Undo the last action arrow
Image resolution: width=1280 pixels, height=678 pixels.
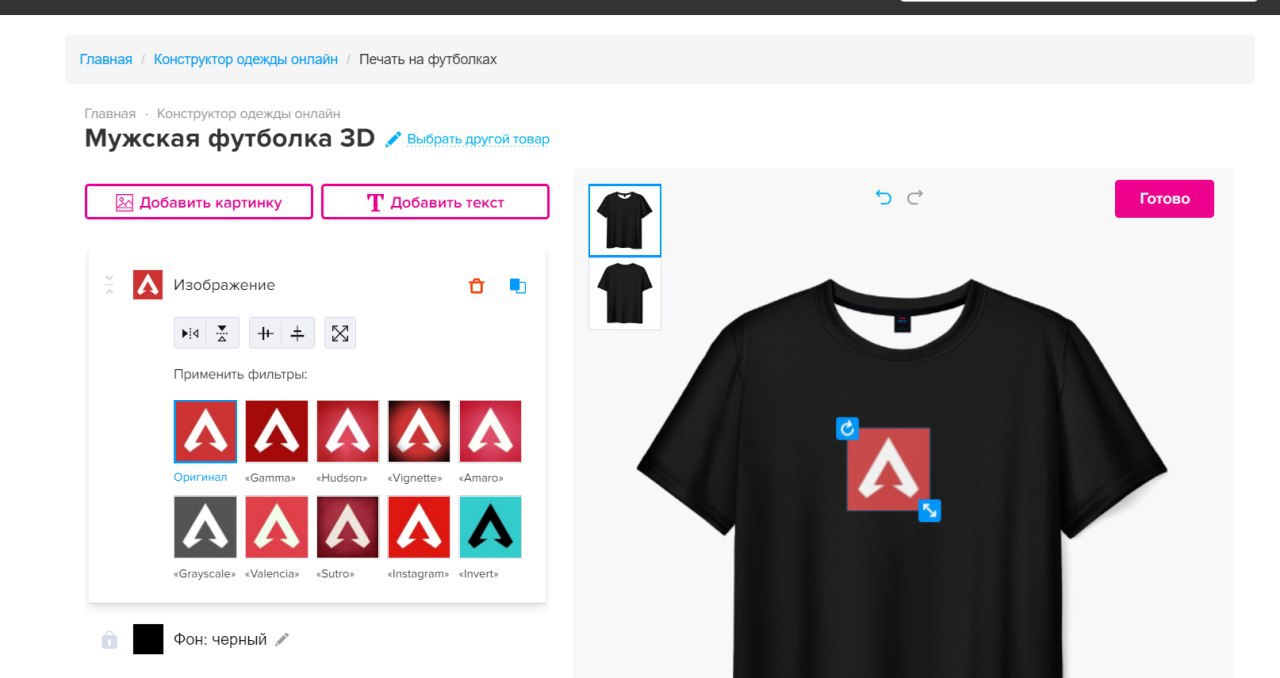(883, 197)
